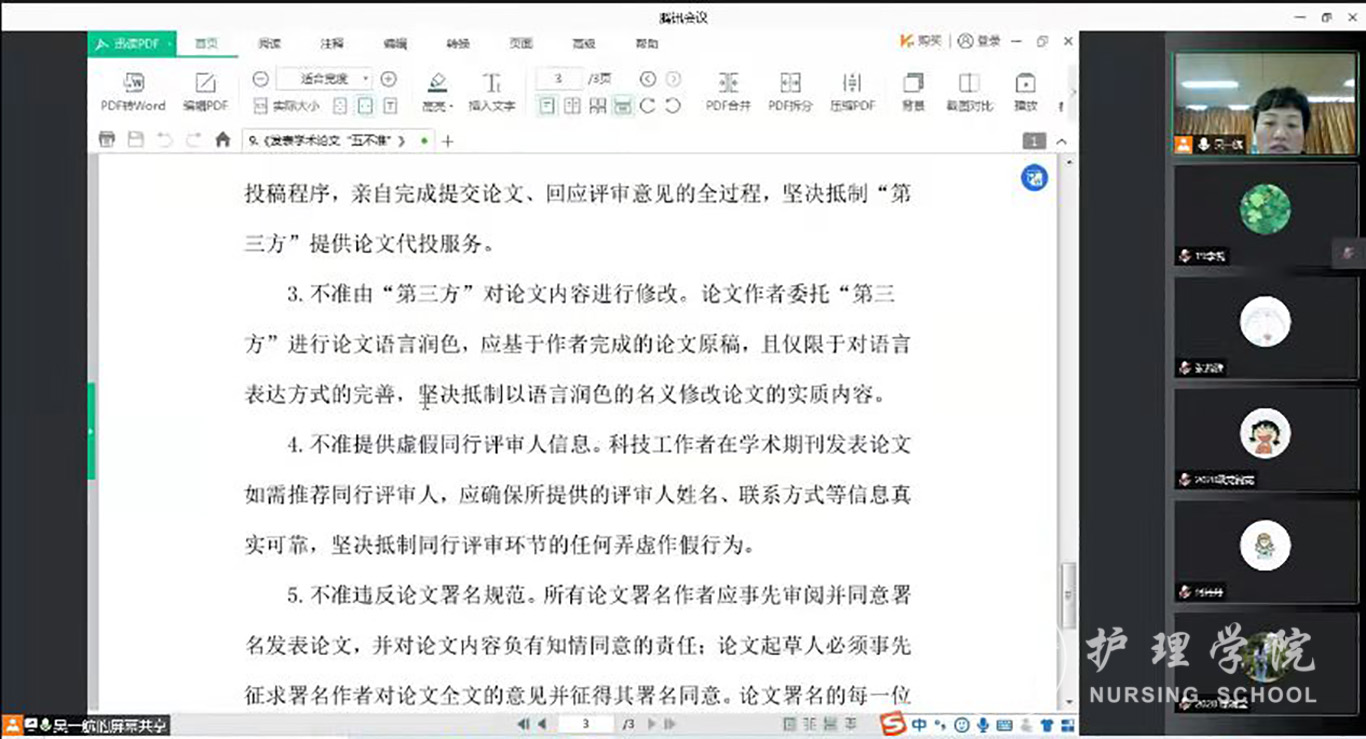Click the PDF合并 merge icon

(x=727, y=91)
